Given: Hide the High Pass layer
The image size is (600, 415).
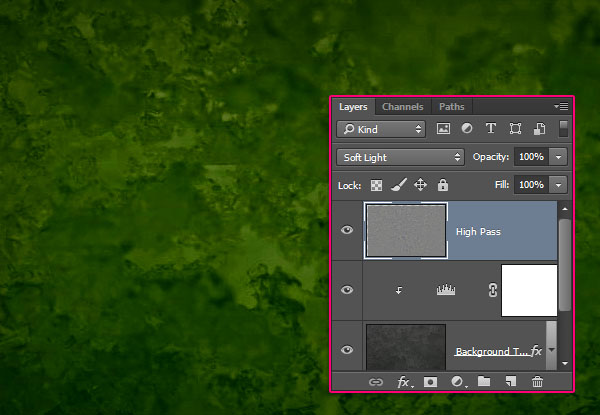Looking at the screenshot, I should click(347, 231).
